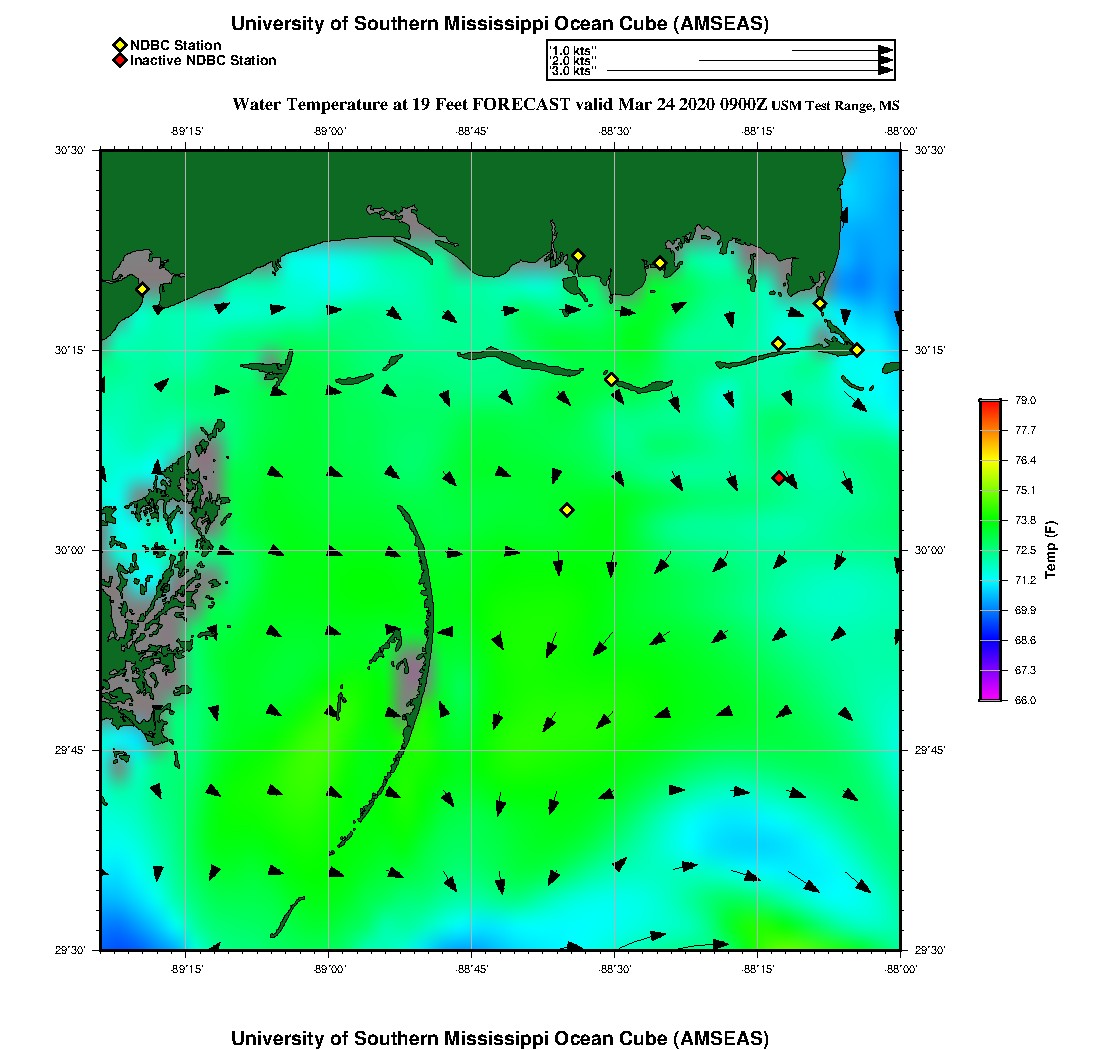Click the 30'30' latitude label on the left axis
The width and height of the screenshot is (1100, 1050).
(x=70, y=150)
